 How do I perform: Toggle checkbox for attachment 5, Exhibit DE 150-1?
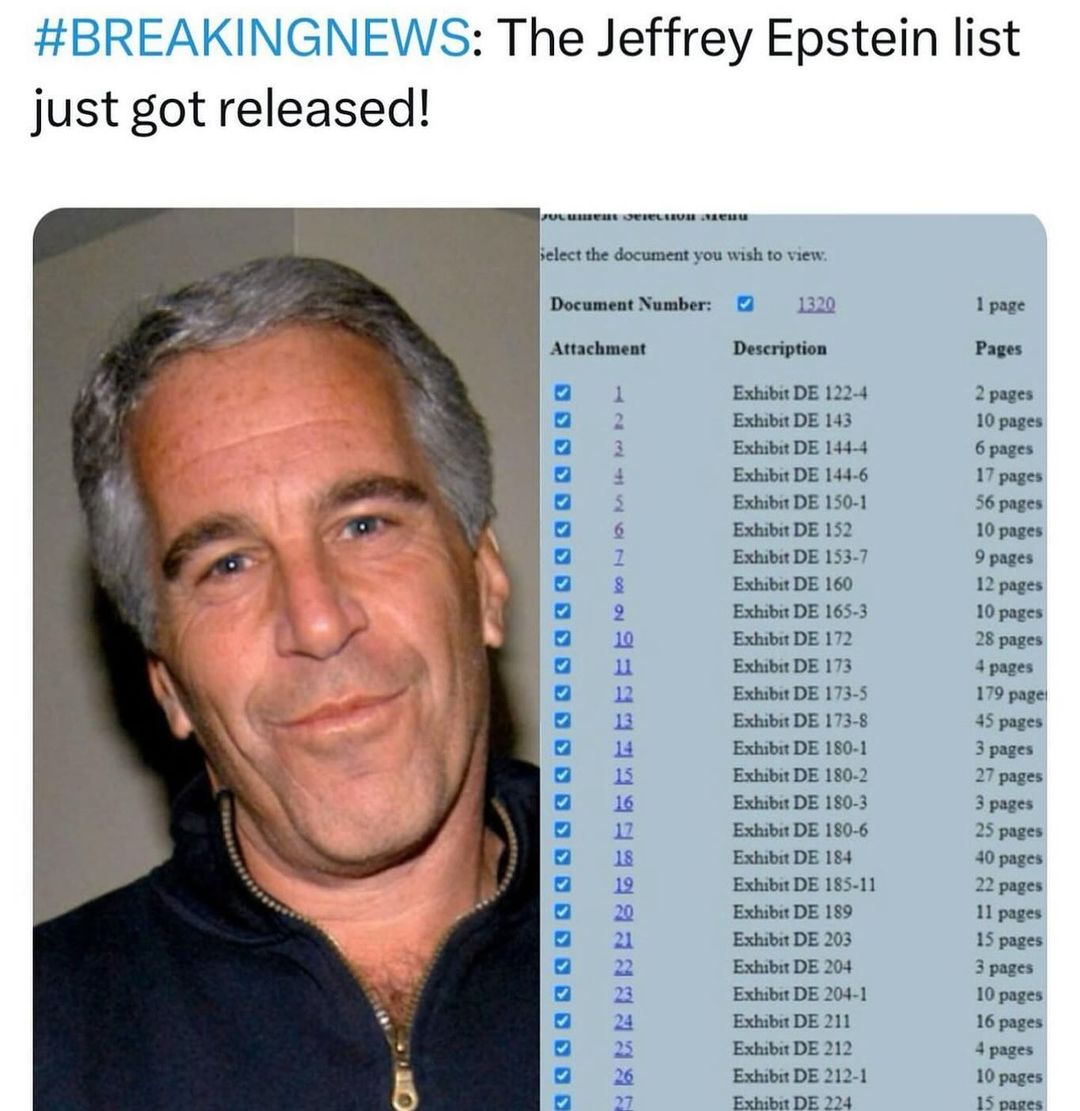tap(562, 502)
